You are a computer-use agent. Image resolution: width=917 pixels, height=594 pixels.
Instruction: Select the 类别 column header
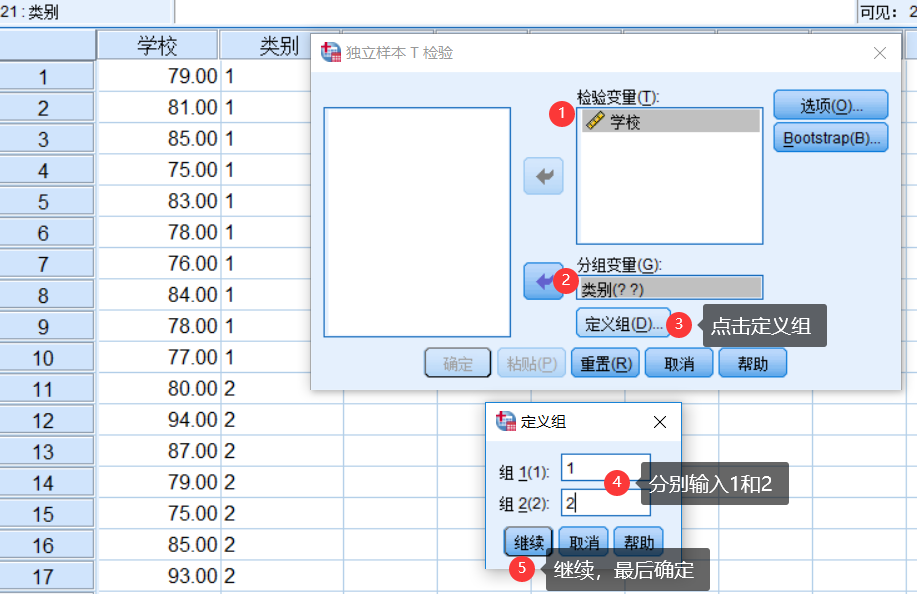pyautogui.click(x=266, y=46)
